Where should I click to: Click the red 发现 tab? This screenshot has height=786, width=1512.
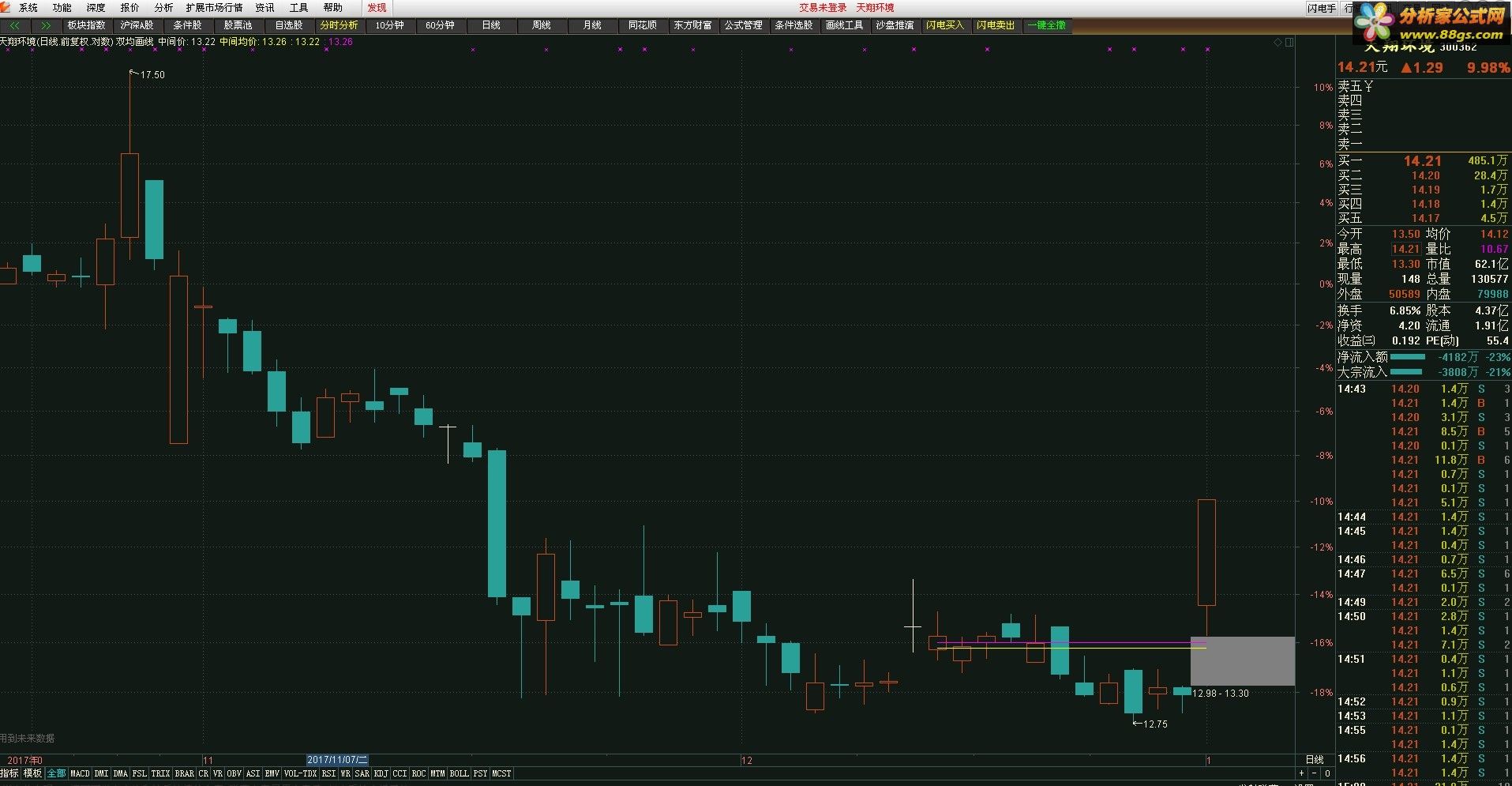point(377,8)
